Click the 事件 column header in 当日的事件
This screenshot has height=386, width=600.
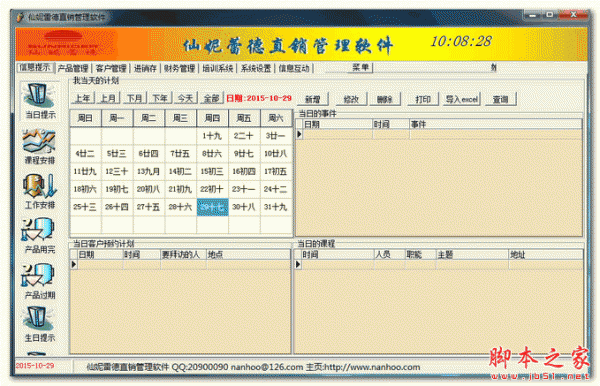pyautogui.click(x=496, y=124)
